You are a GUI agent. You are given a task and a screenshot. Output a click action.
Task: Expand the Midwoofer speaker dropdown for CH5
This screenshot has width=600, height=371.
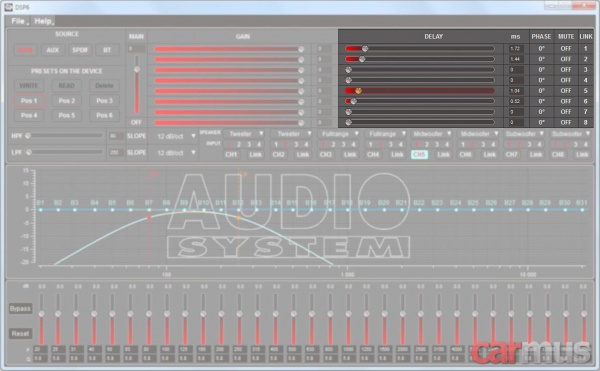432,134
